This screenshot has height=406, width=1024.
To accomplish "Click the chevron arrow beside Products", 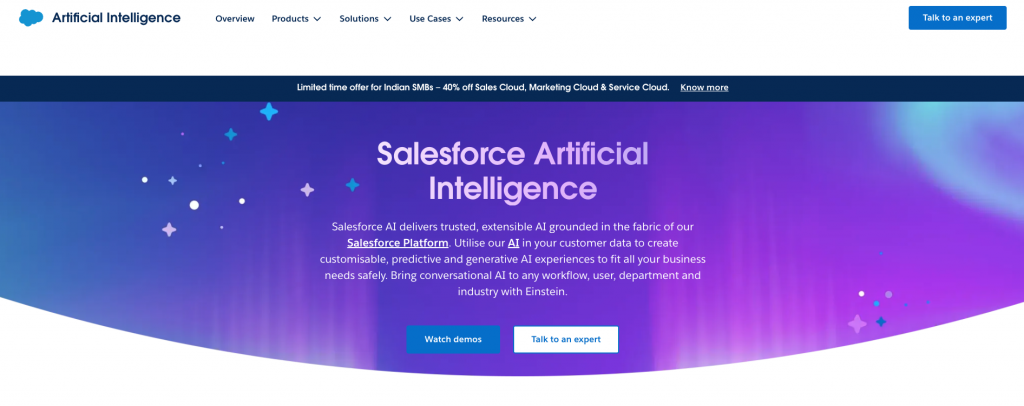I will coord(317,19).
